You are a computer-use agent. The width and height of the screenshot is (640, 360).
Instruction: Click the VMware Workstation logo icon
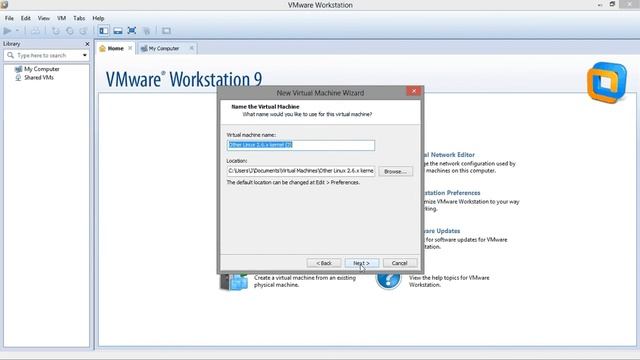click(x=607, y=82)
